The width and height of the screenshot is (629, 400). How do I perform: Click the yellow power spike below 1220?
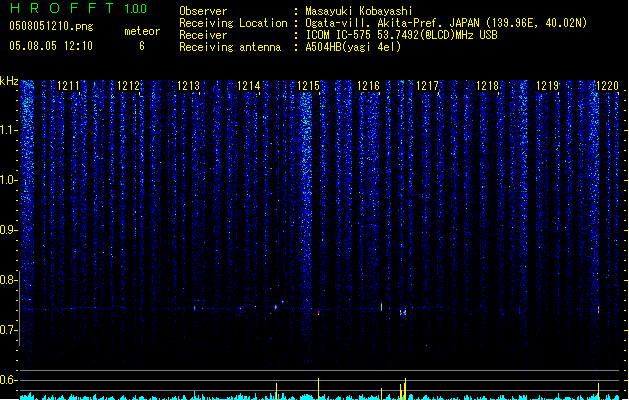(x=599, y=391)
